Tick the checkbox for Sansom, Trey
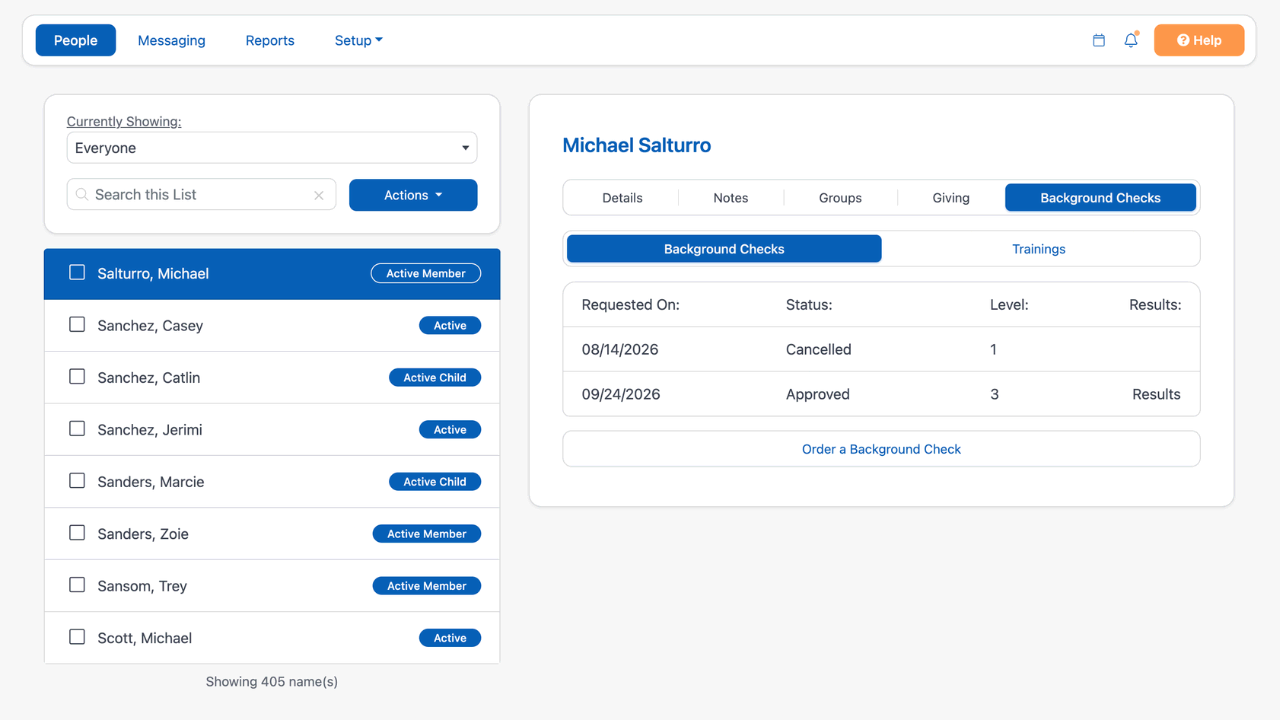Viewport: 1280px width, 720px height. (x=77, y=584)
